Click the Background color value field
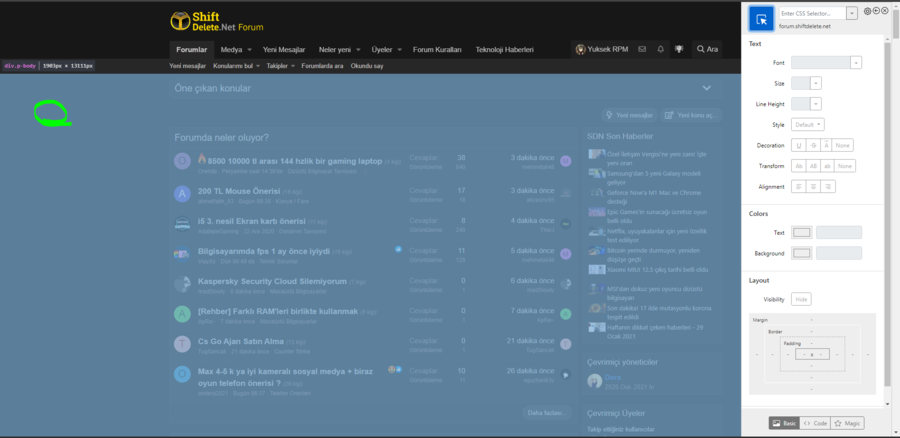The image size is (900, 438). tap(839, 253)
